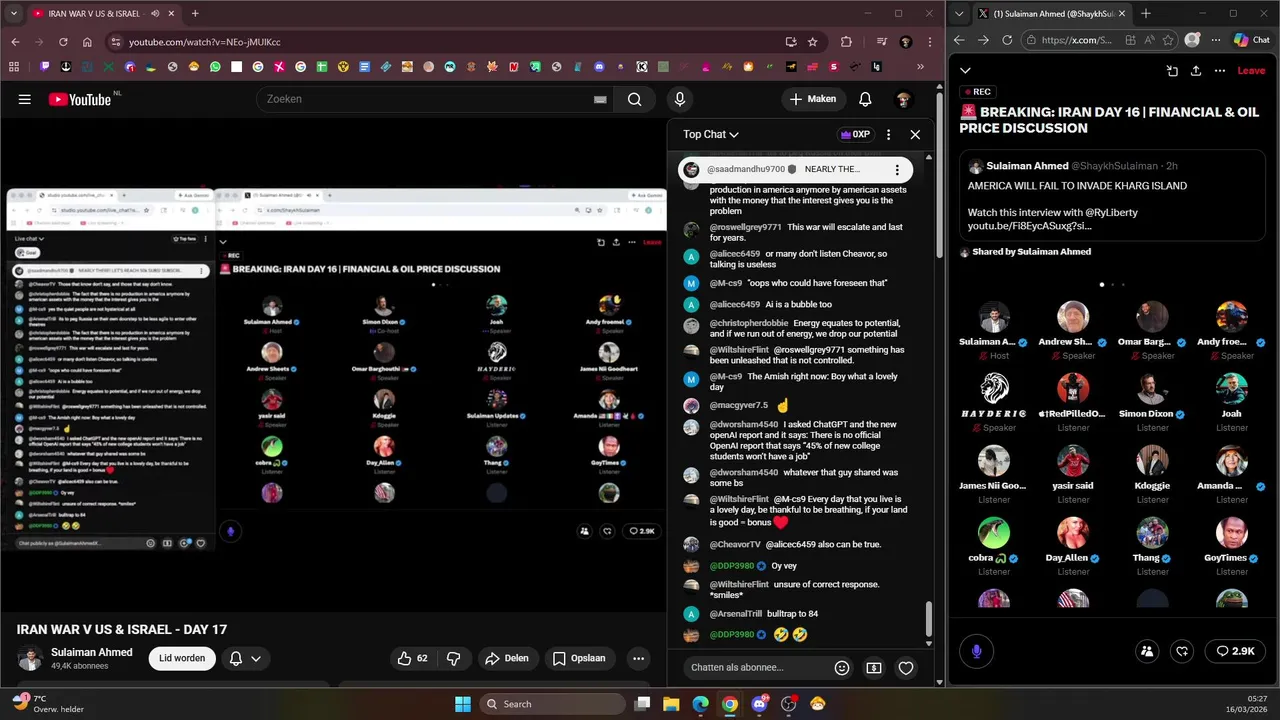
Task: Open YouTube notifications bell in header
Action: coord(865,99)
